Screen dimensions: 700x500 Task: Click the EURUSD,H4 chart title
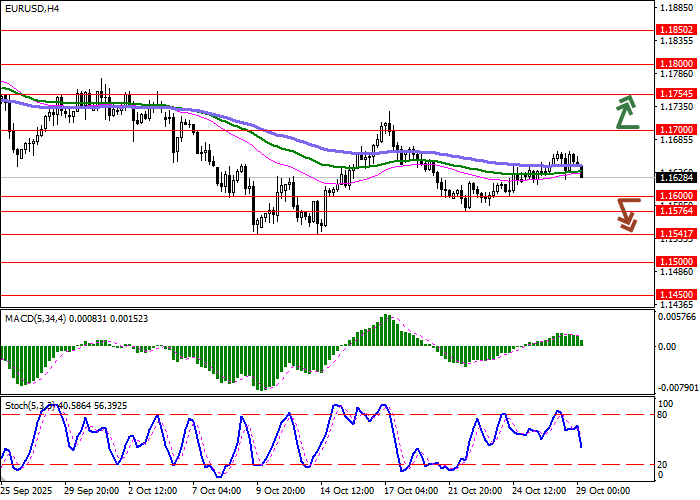click(x=31, y=9)
